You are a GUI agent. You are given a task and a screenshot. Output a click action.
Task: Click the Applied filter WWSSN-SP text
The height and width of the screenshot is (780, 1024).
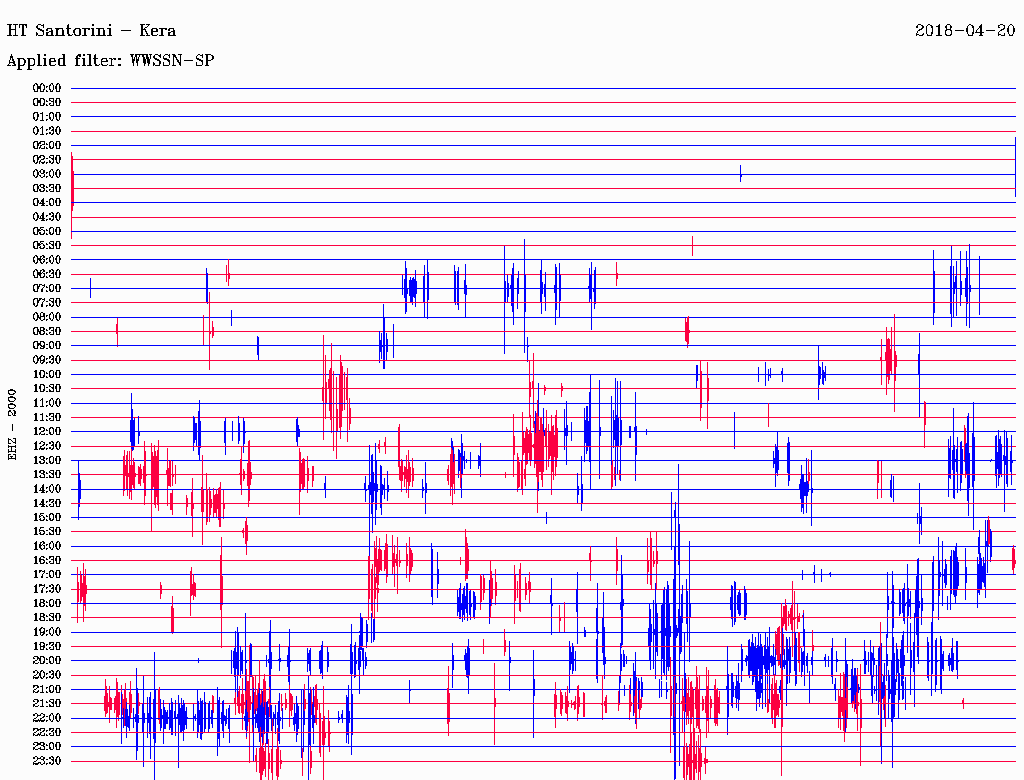point(110,60)
